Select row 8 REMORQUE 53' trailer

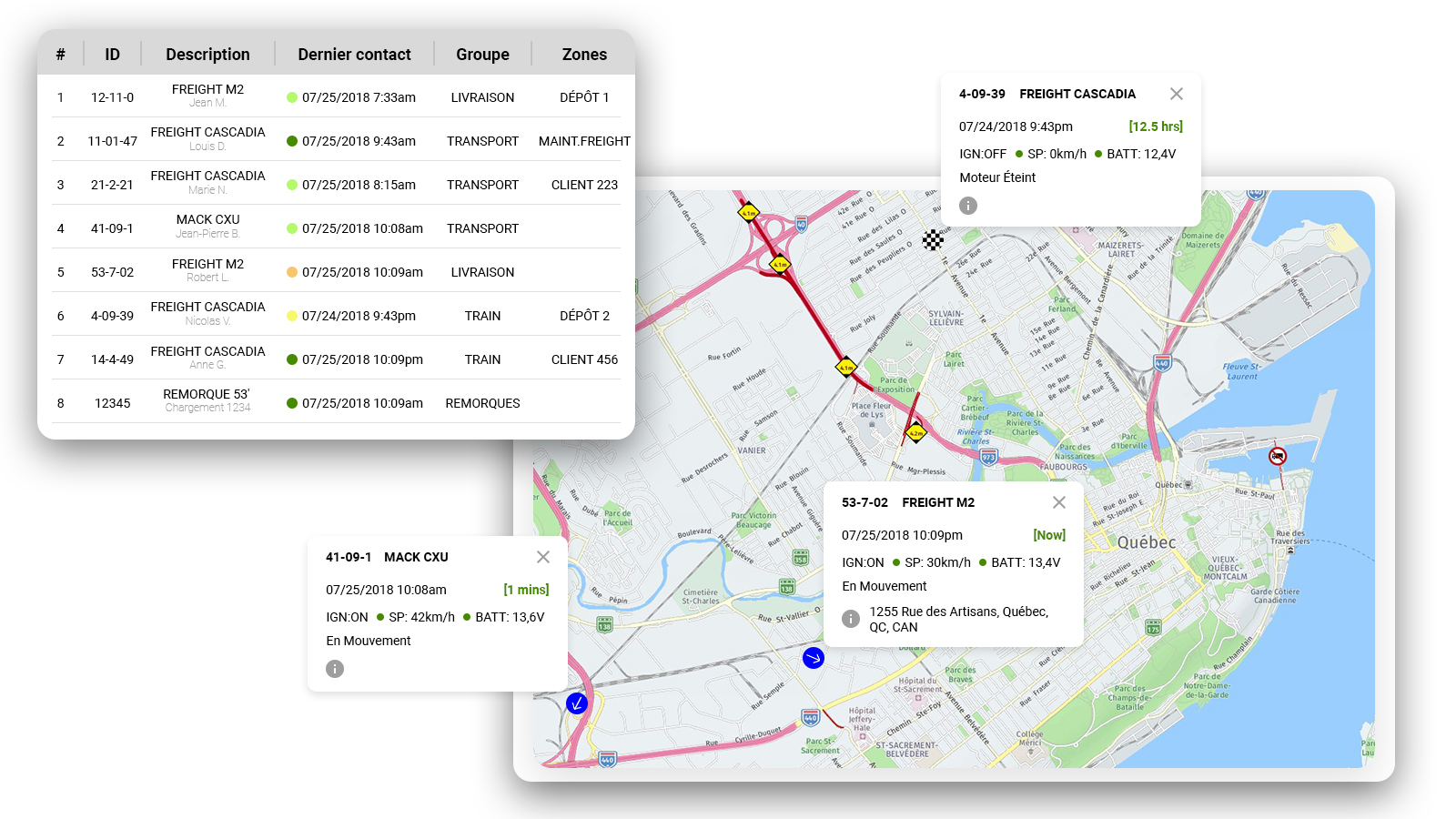point(207,401)
